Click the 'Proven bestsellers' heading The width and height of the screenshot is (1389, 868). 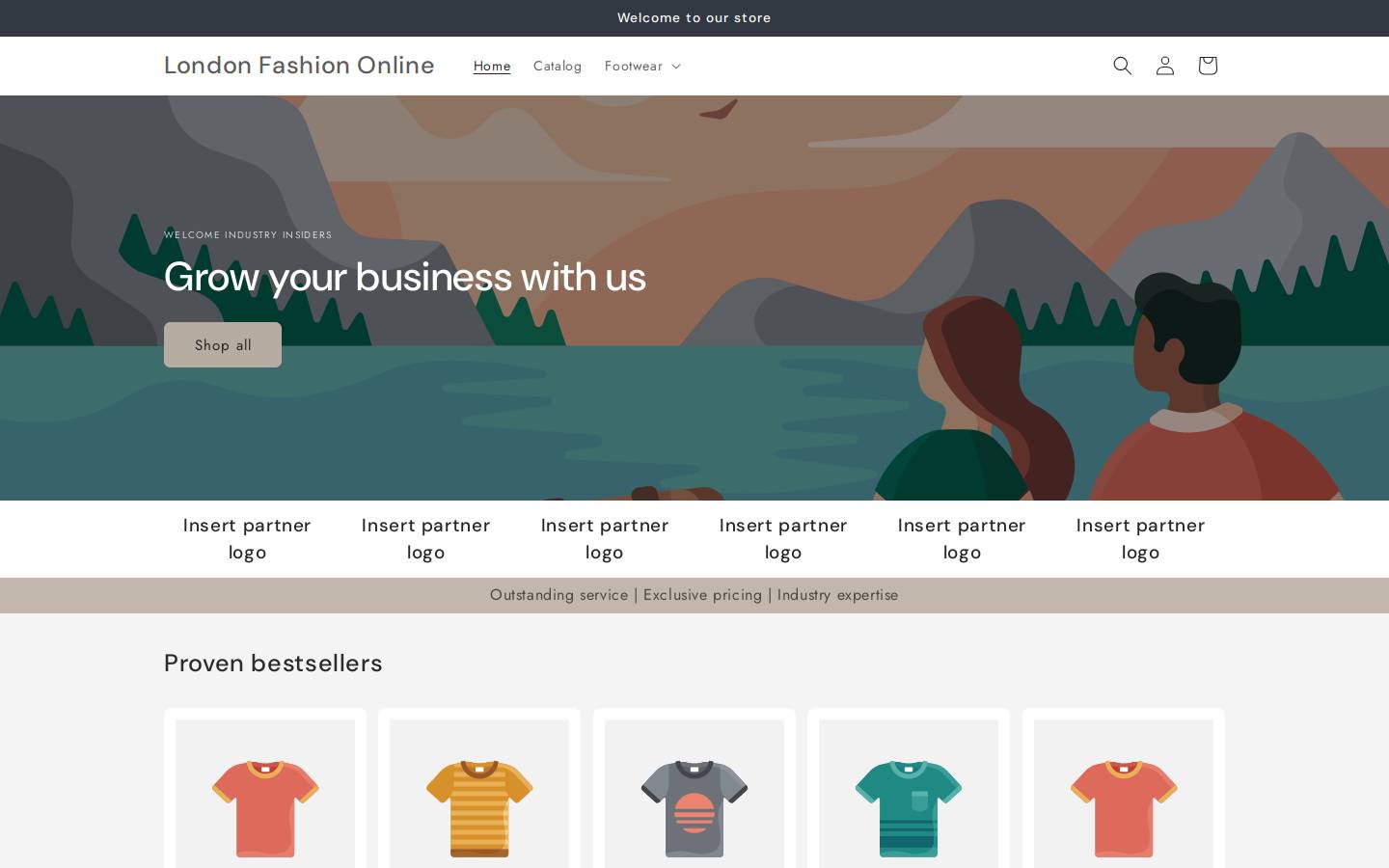273,663
